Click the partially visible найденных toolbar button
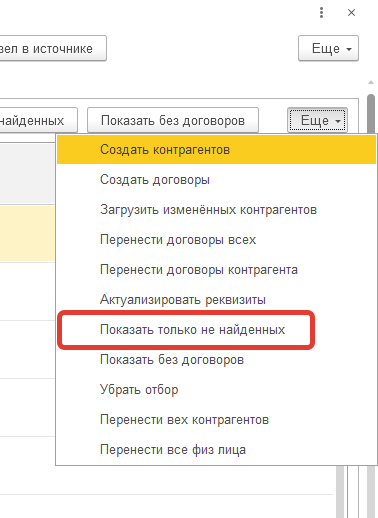The width and height of the screenshot is (378, 518). pos(38,120)
